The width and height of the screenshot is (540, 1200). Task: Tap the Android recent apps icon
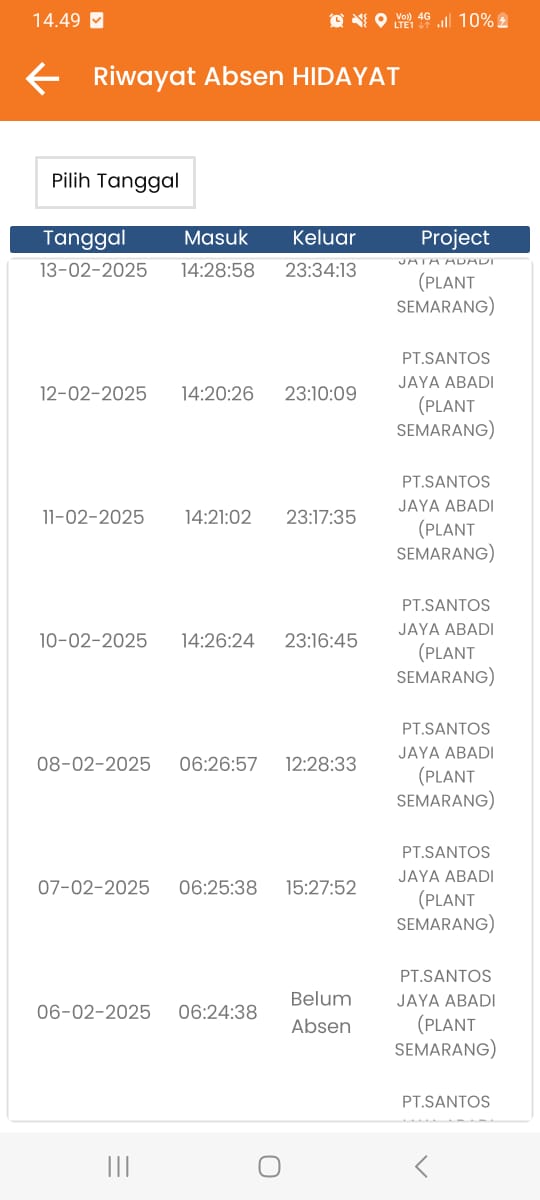pyautogui.click(x=118, y=1166)
